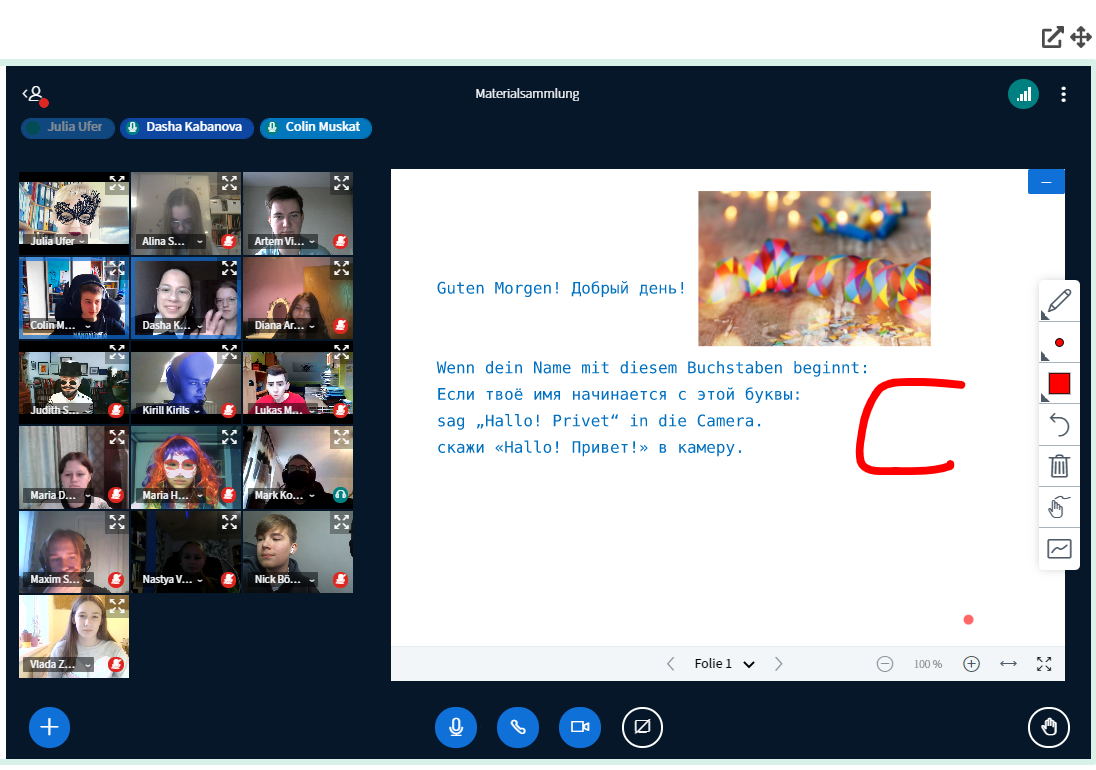Open the Maria D... webcam dropdown

(60, 495)
